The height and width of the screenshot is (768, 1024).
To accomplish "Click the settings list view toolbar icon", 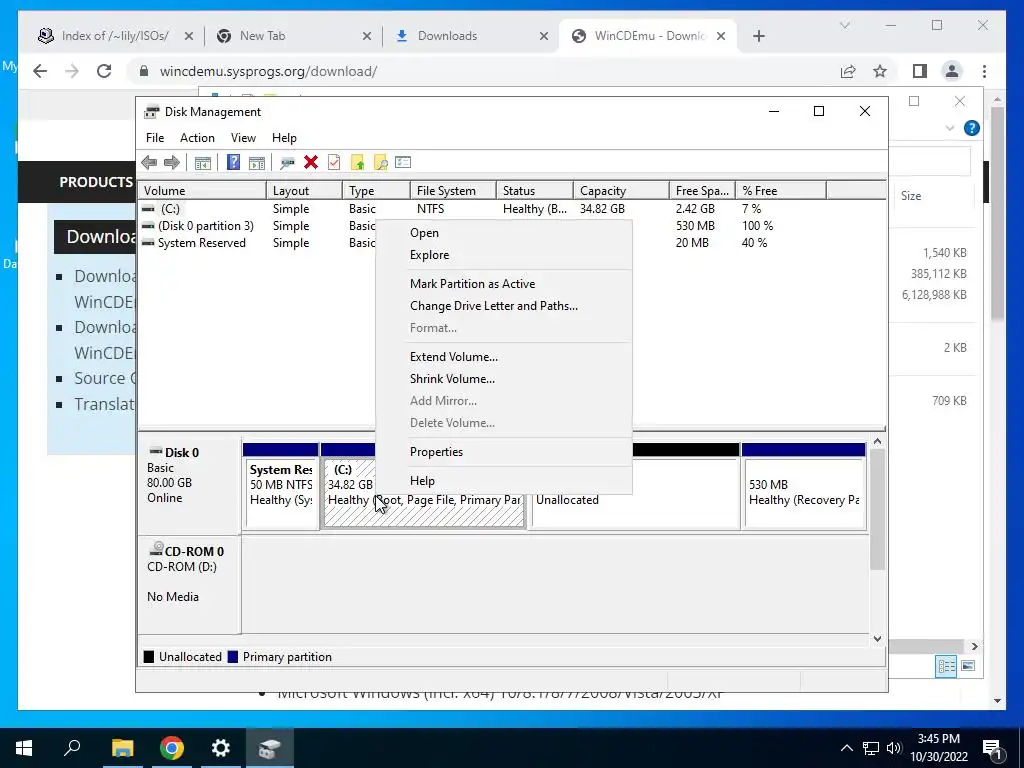I will (403, 163).
